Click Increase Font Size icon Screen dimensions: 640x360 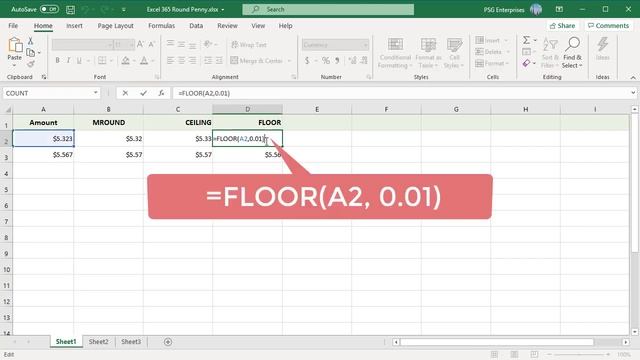(x=140, y=44)
